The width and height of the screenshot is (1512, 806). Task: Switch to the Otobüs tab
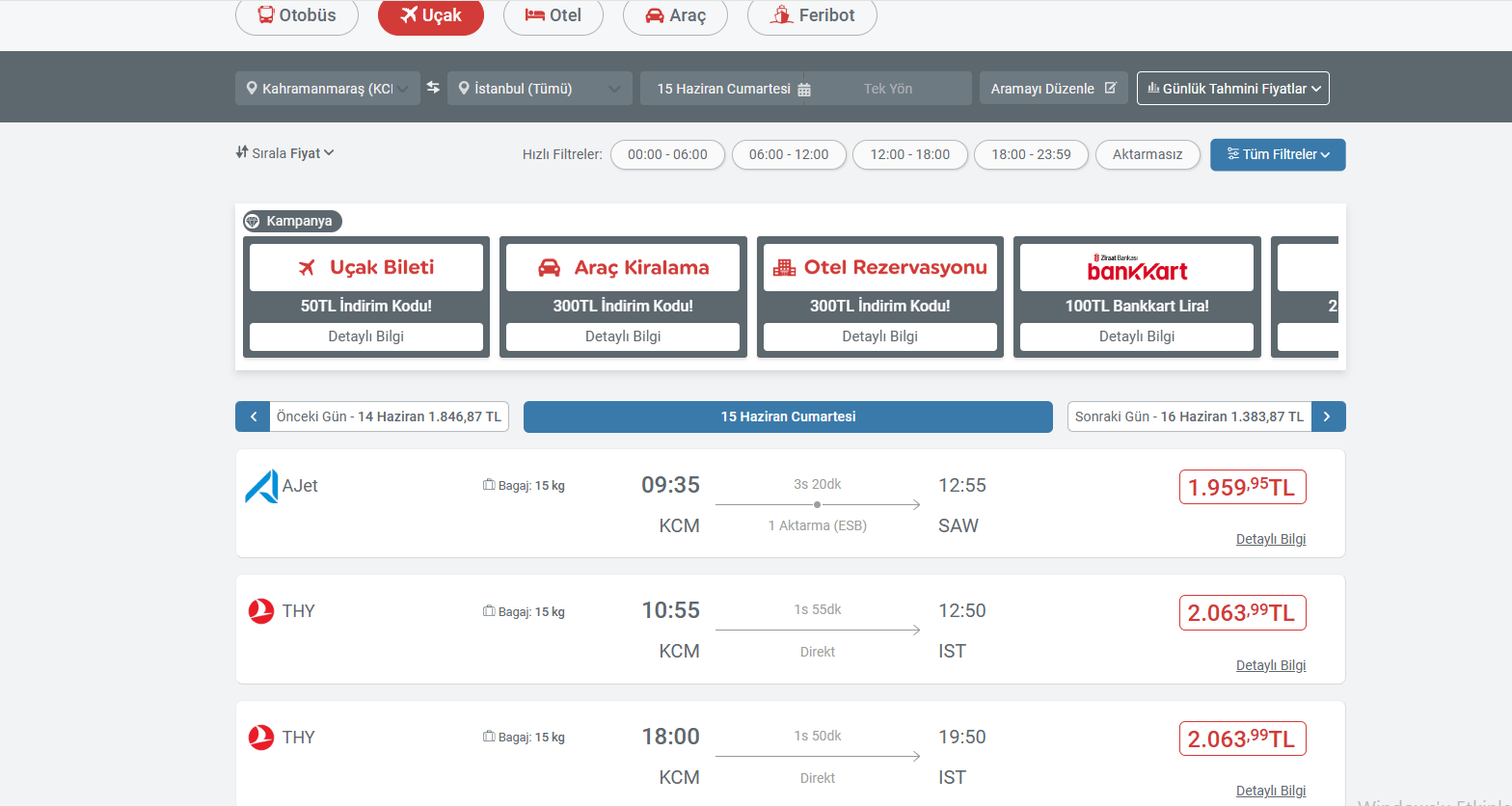(297, 15)
